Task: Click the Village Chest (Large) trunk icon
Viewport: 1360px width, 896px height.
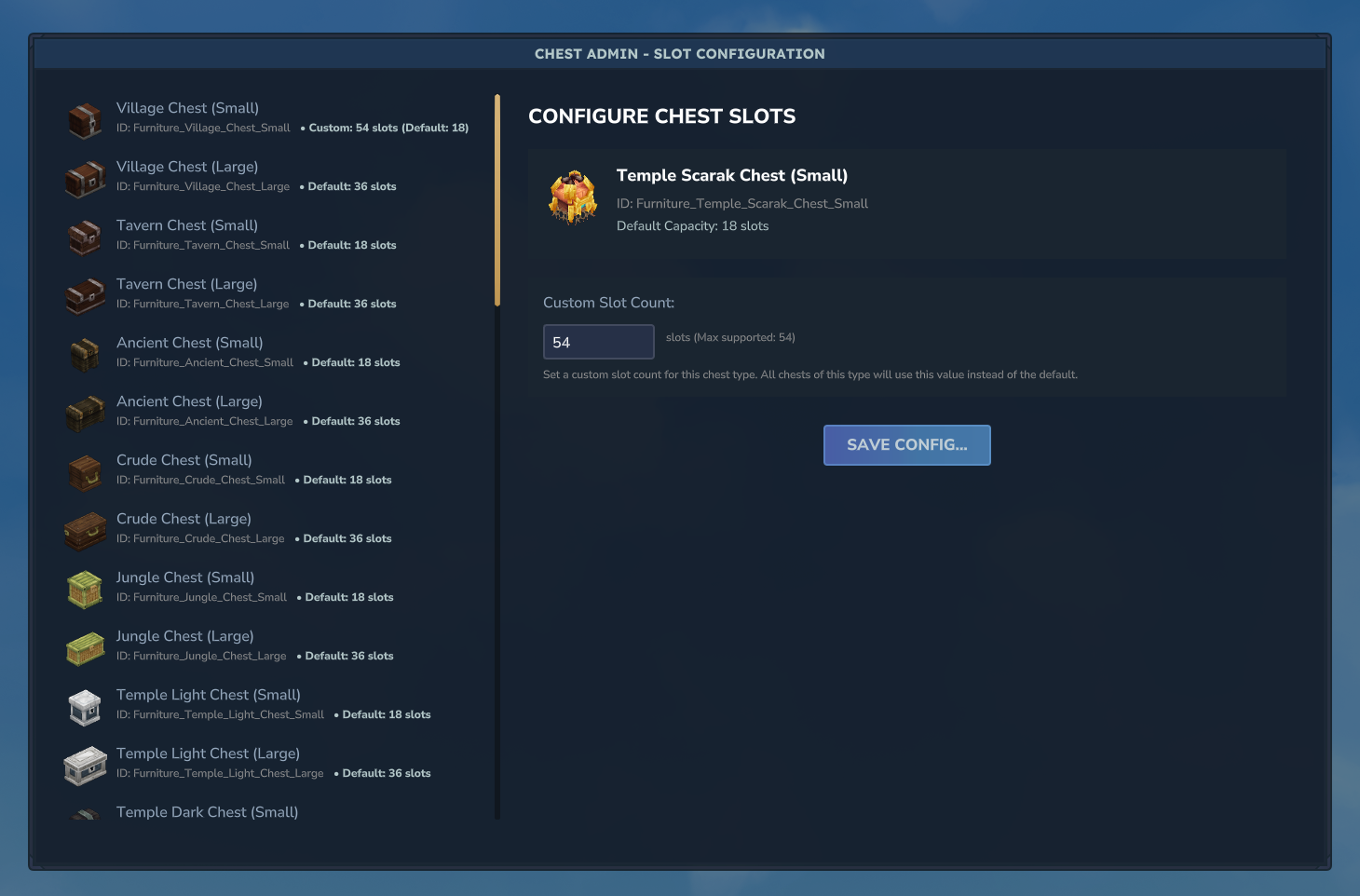Action: [85, 178]
